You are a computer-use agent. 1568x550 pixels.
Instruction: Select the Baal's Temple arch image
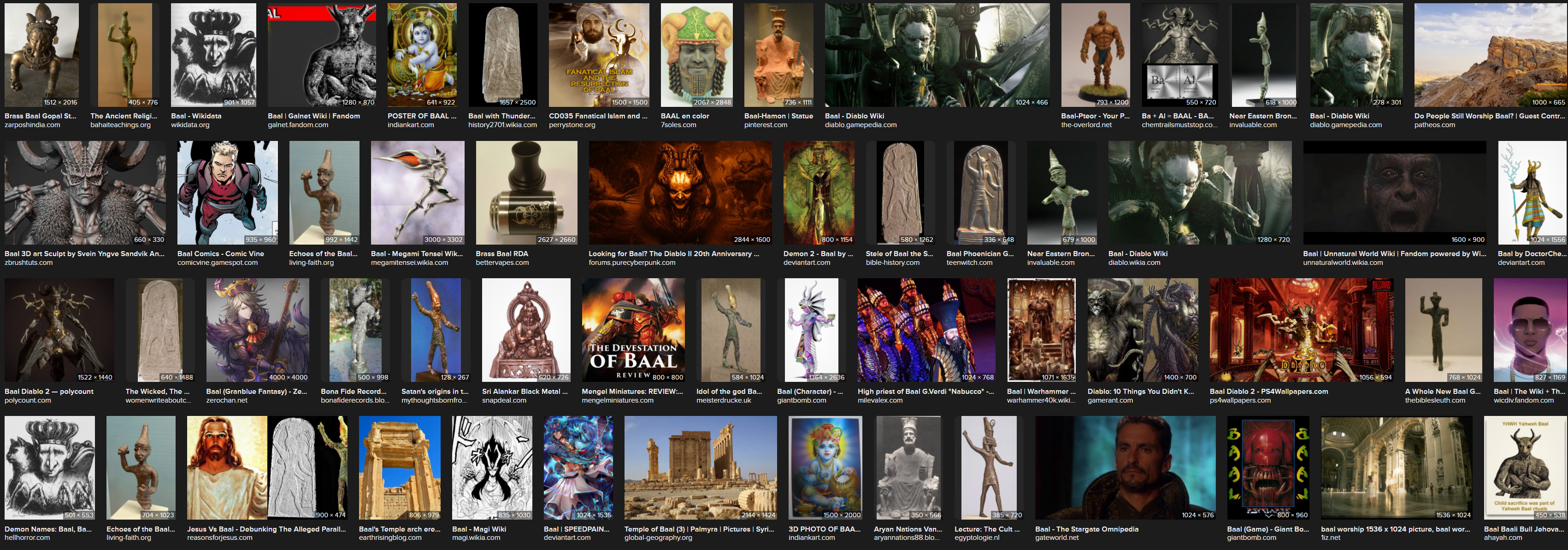(x=400, y=468)
